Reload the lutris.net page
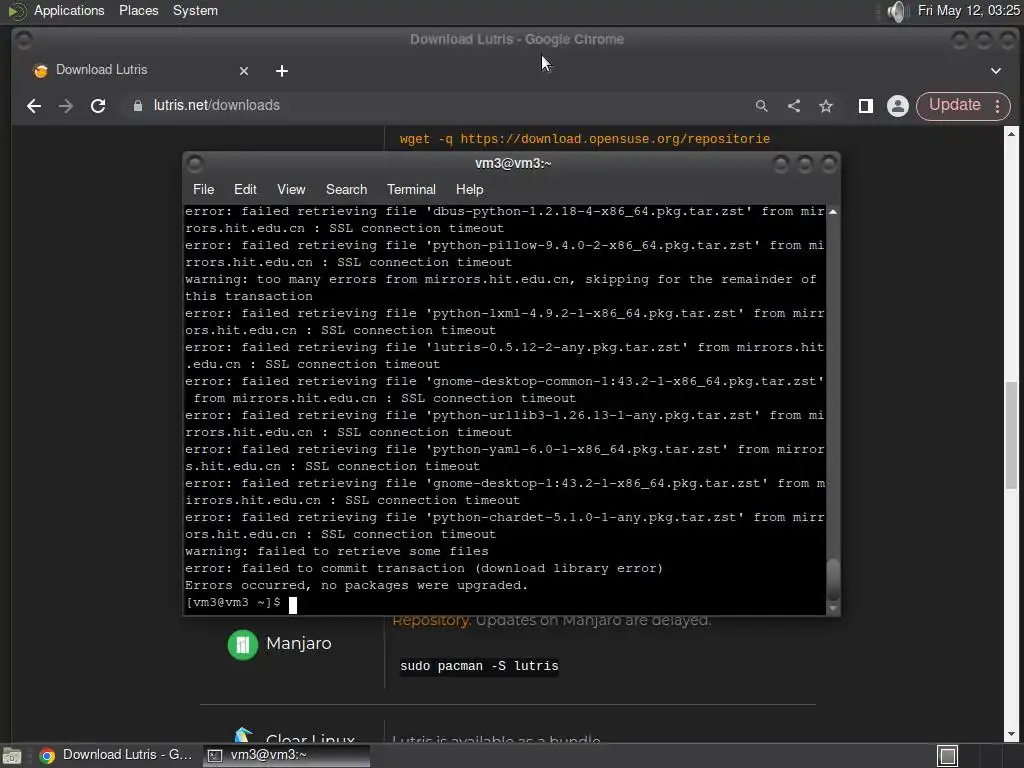This screenshot has height=768, width=1024. pos(98,106)
